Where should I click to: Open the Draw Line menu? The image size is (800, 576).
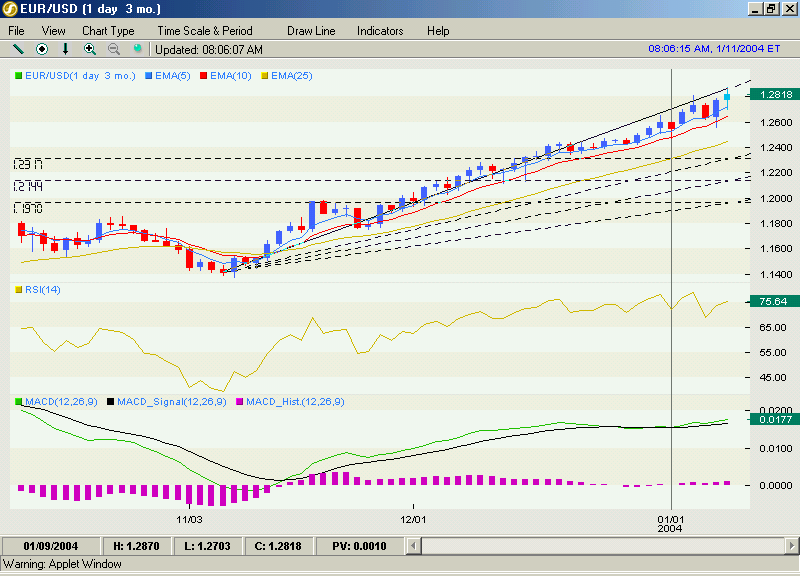(x=311, y=31)
